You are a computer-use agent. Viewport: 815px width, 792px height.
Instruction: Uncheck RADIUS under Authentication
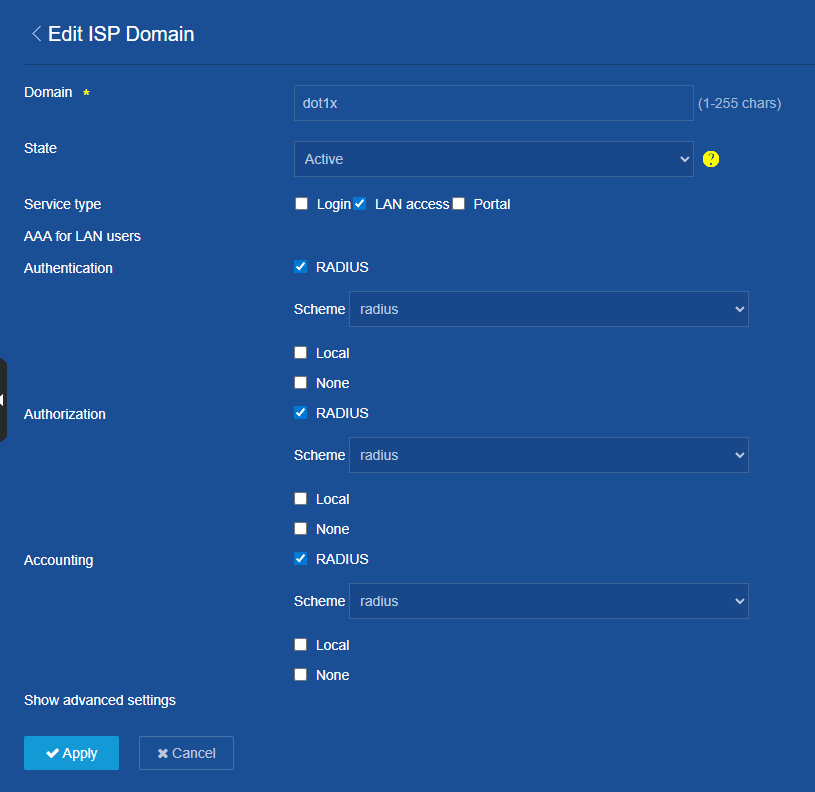pyautogui.click(x=301, y=267)
